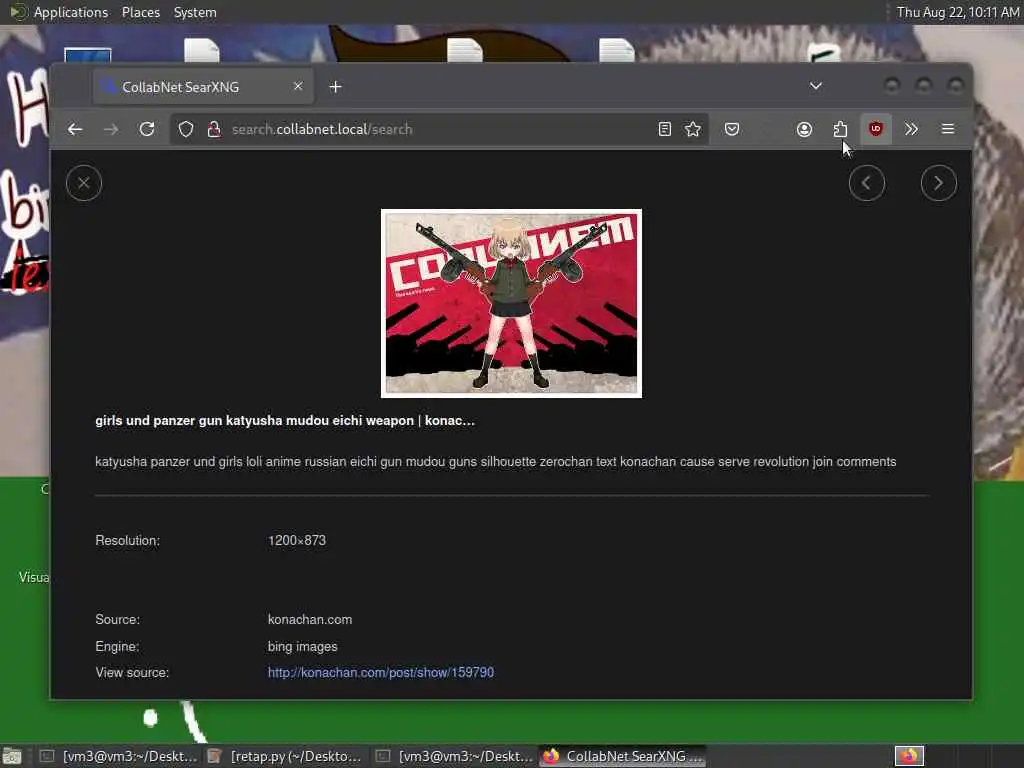Save page to Pocket
The height and width of the screenshot is (768, 1024).
click(x=732, y=129)
